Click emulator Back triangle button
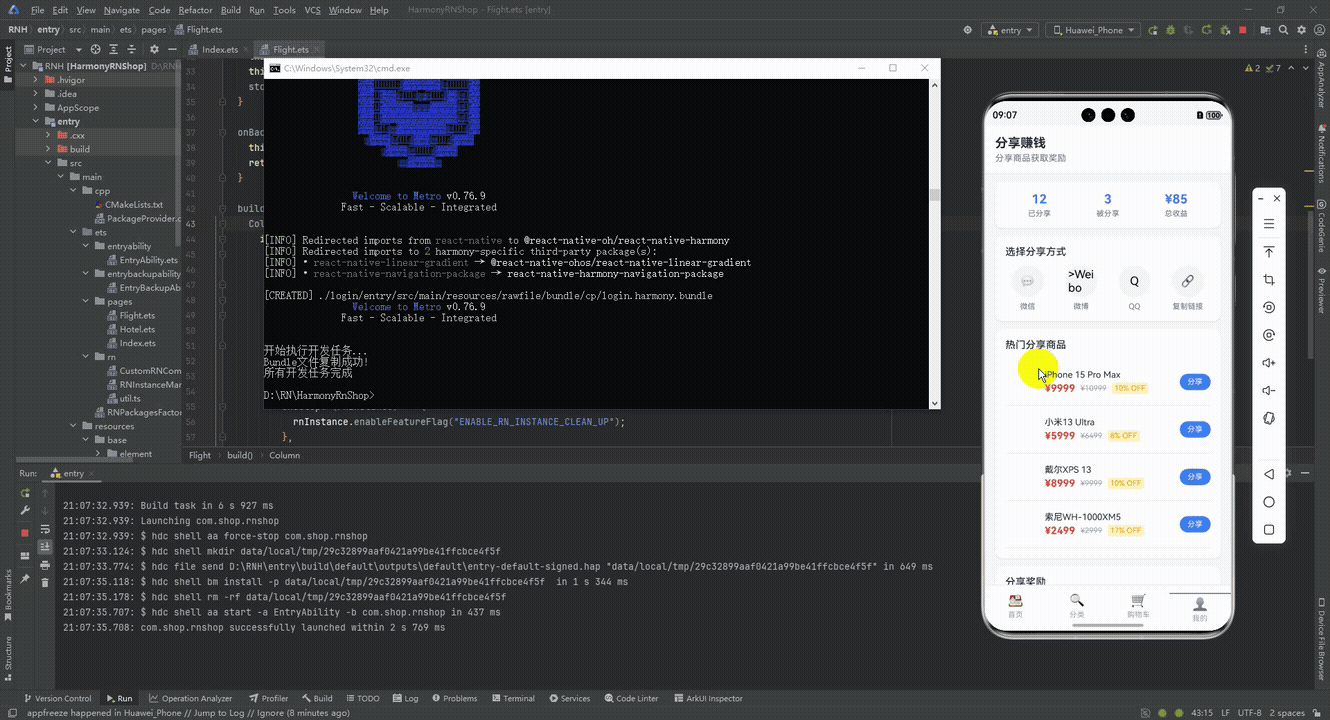 click(x=1269, y=474)
